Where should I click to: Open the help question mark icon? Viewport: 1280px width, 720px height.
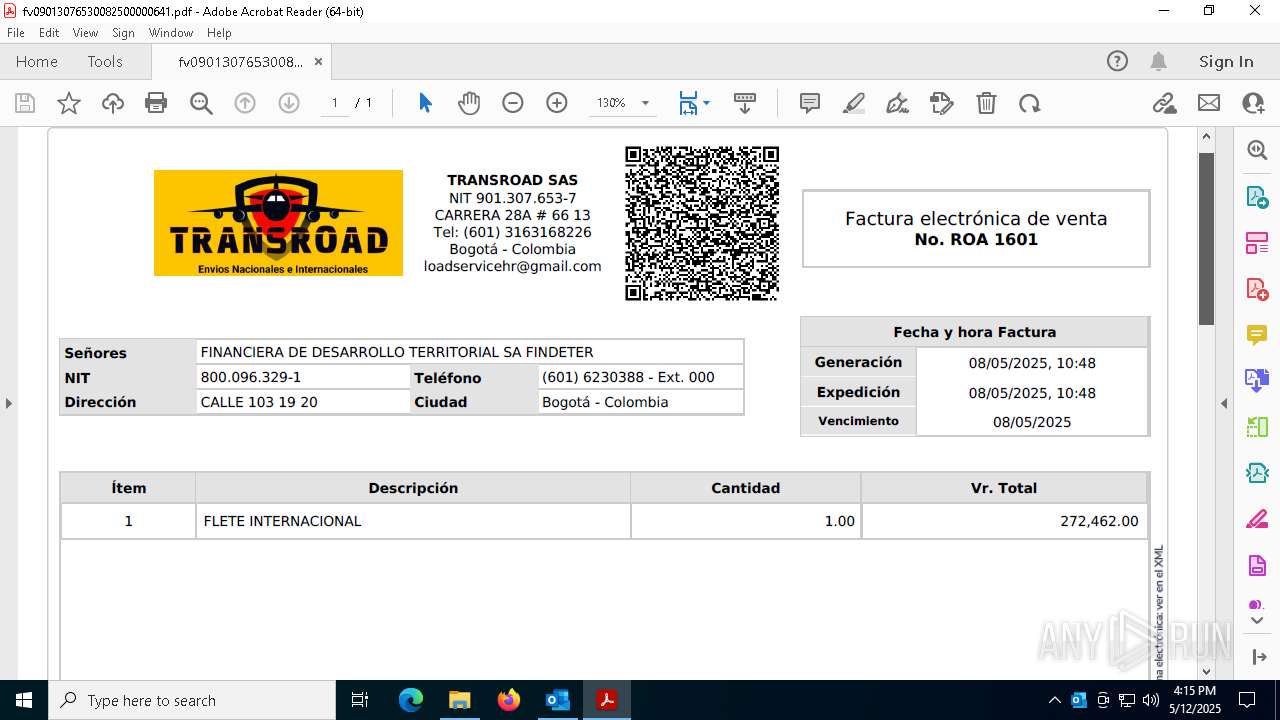click(x=1117, y=61)
